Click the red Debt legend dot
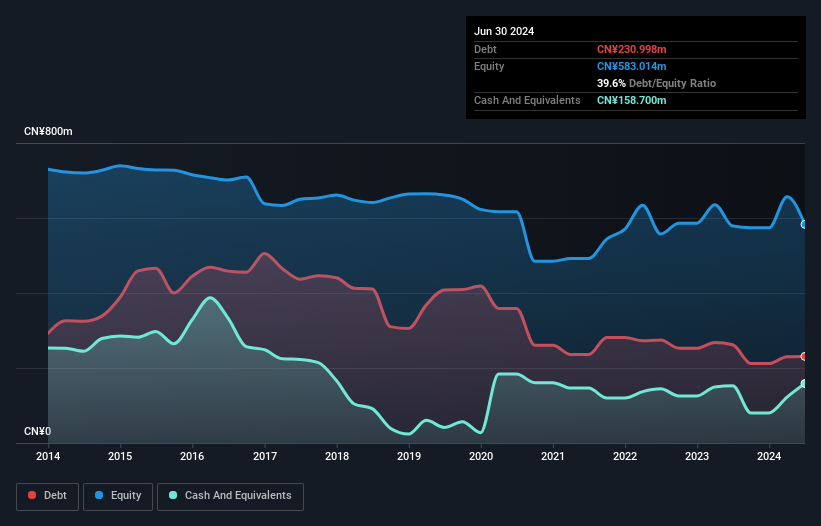Screen dimensions: 821x526 coord(32,495)
